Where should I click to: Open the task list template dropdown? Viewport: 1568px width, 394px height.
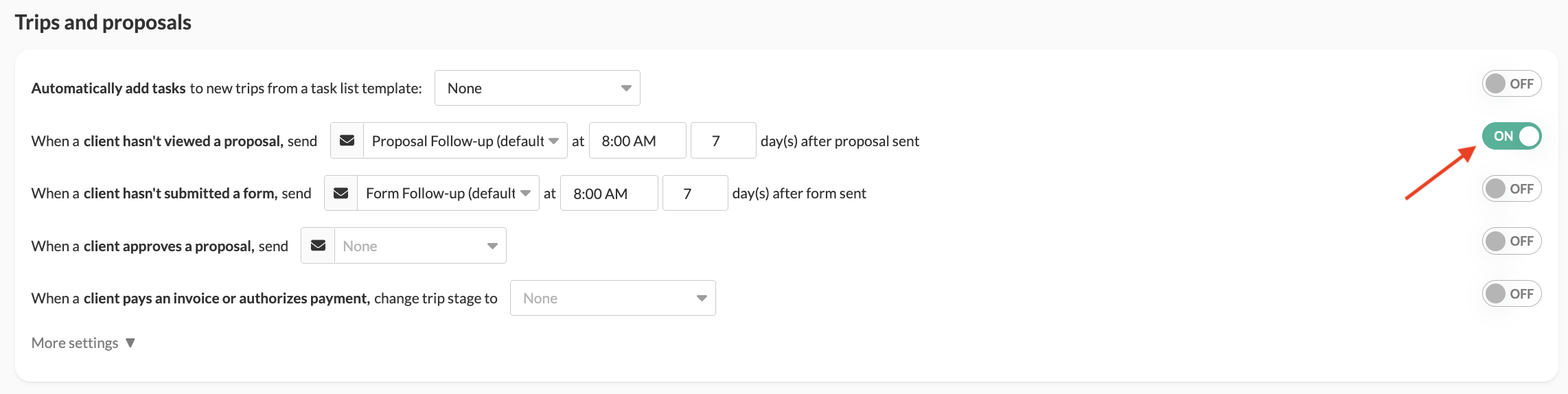point(538,89)
